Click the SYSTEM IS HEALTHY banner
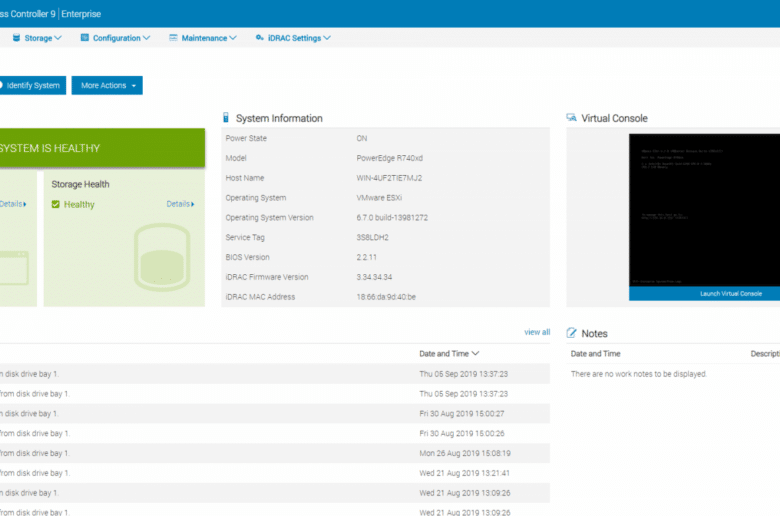This screenshot has height=516, width=780. coord(102,148)
